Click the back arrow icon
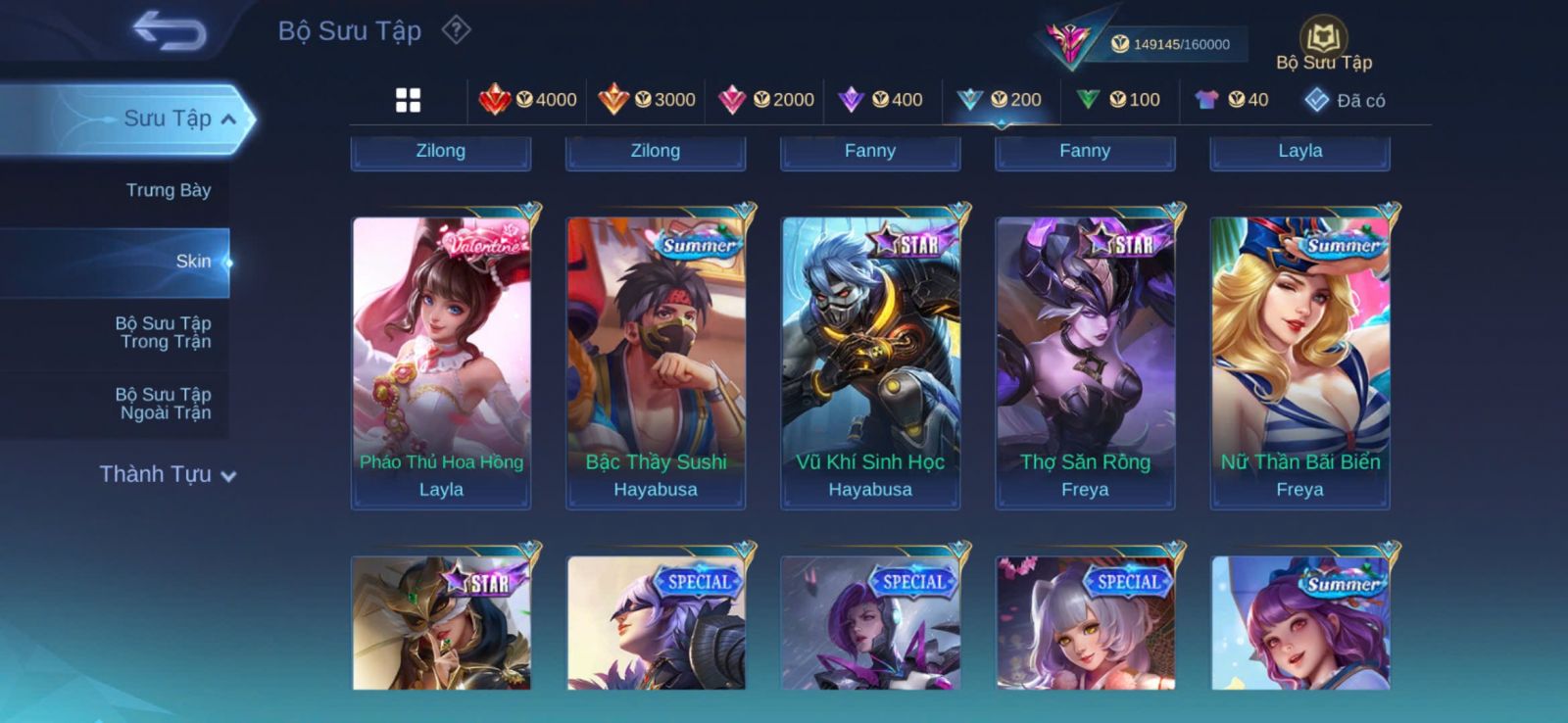Image resolution: width=1568 pixels, height=723 pixels. click(170, 29)
